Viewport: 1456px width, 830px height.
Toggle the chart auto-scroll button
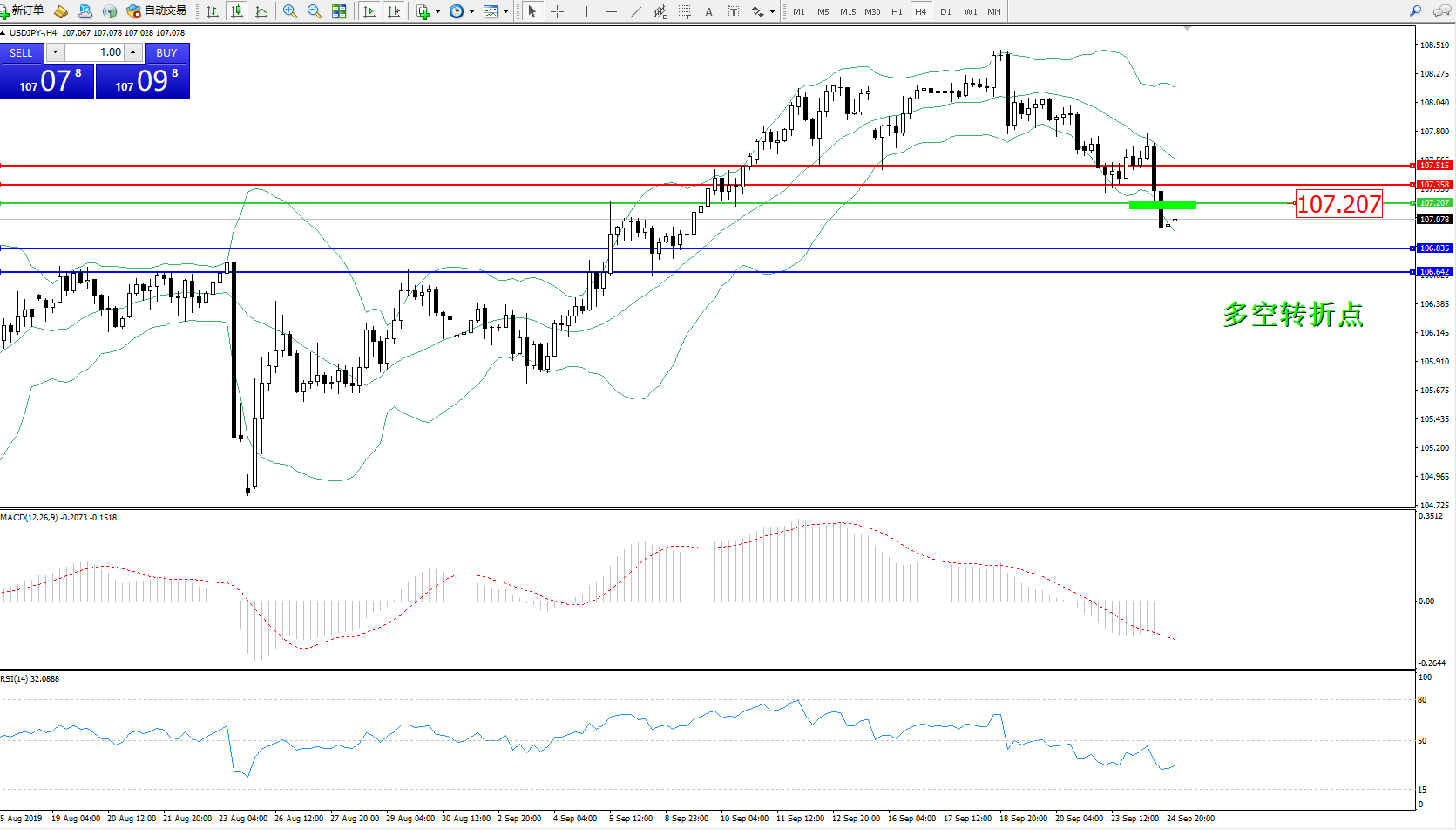pyautogui.click(x=369, y=11)
